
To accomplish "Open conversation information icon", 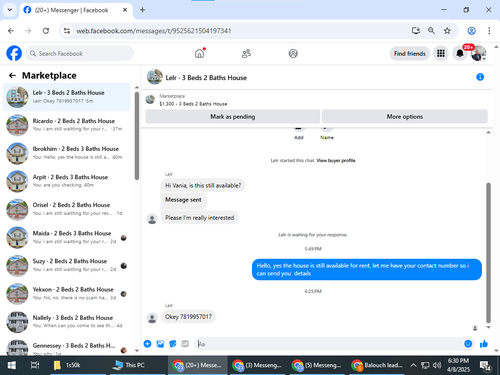I will tap(480, 77).
